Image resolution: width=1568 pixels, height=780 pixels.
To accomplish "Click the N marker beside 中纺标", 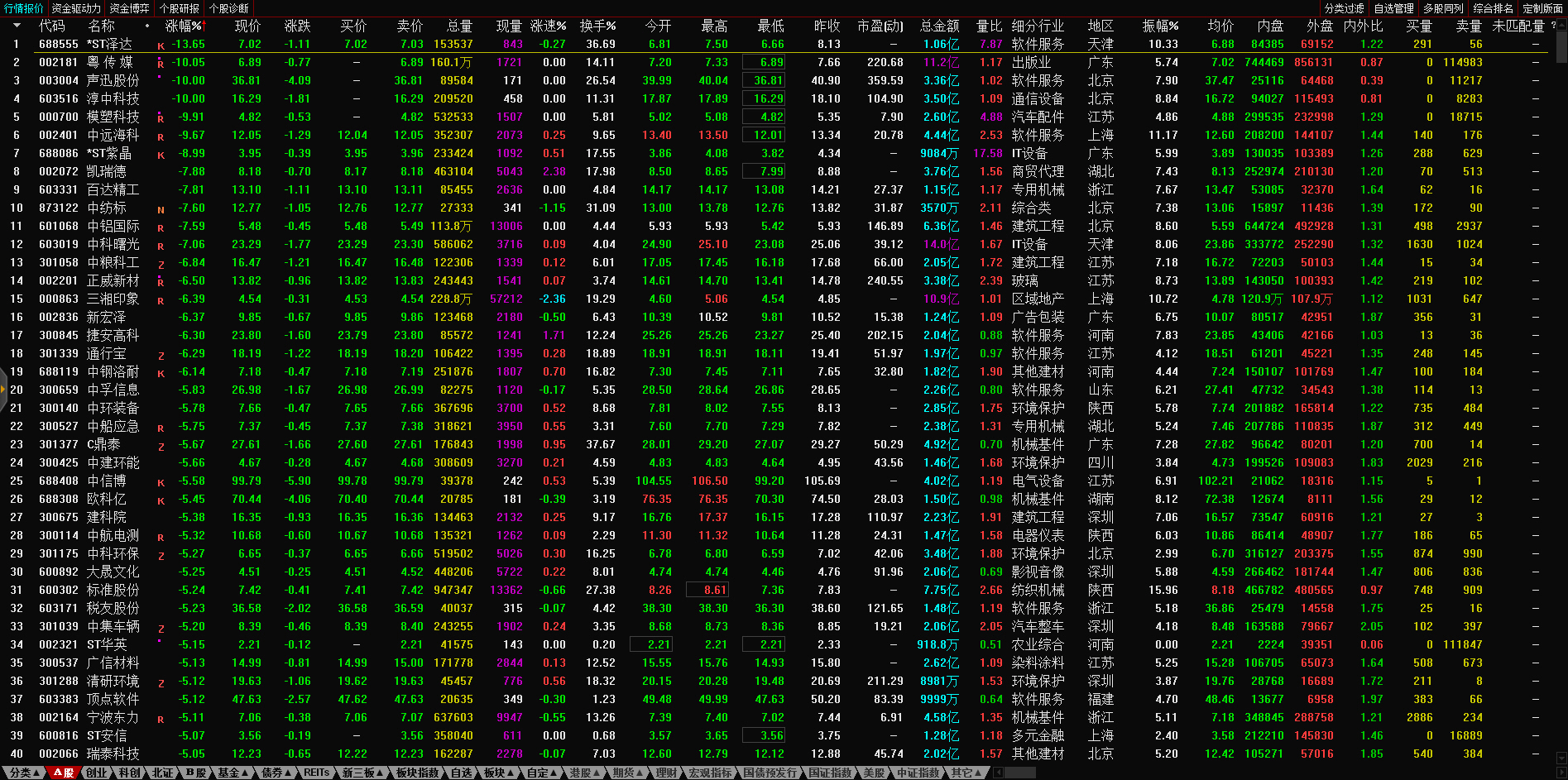I will (161, 210).
